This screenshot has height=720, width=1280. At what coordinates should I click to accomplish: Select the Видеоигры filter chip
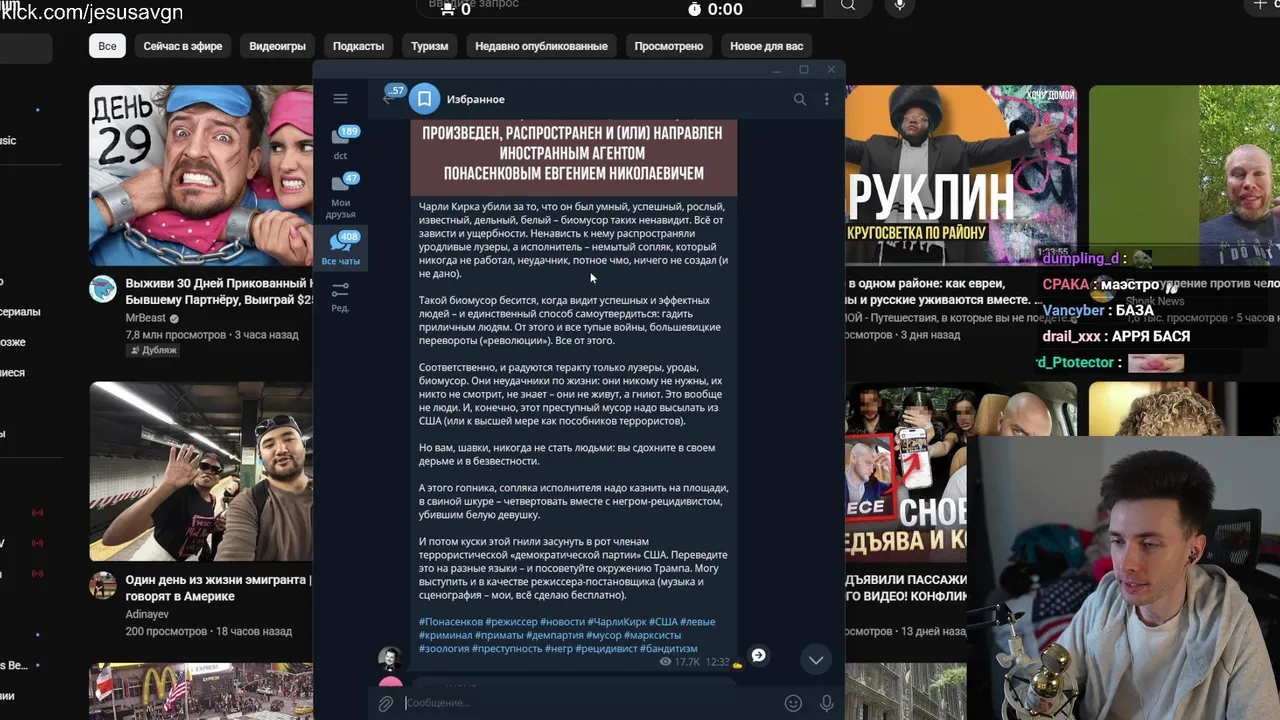277,46
